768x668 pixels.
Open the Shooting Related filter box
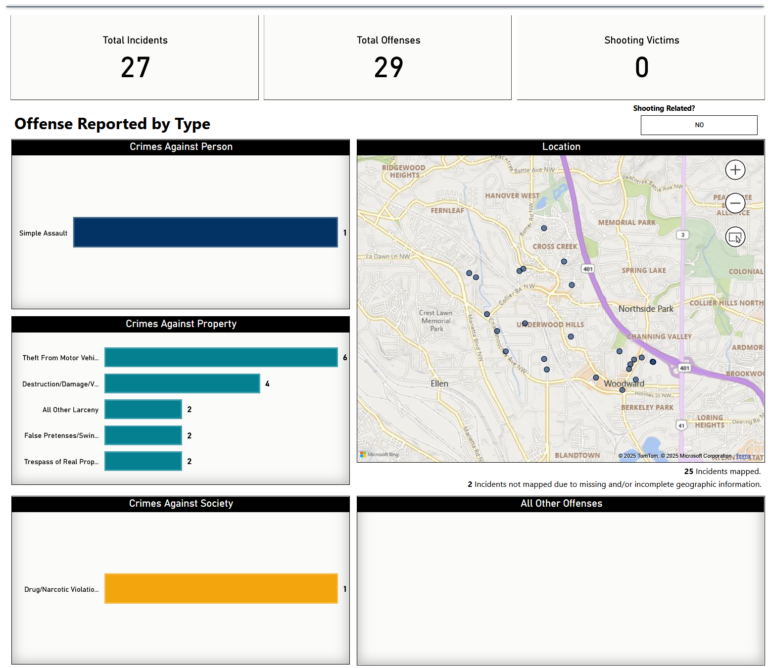699,125
